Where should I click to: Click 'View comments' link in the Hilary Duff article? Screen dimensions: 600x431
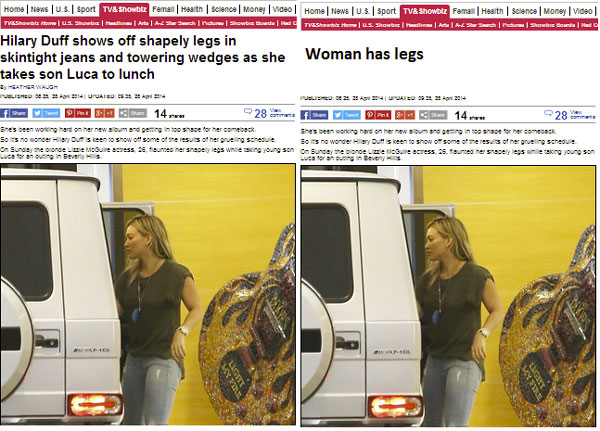(x=282, y=113)
